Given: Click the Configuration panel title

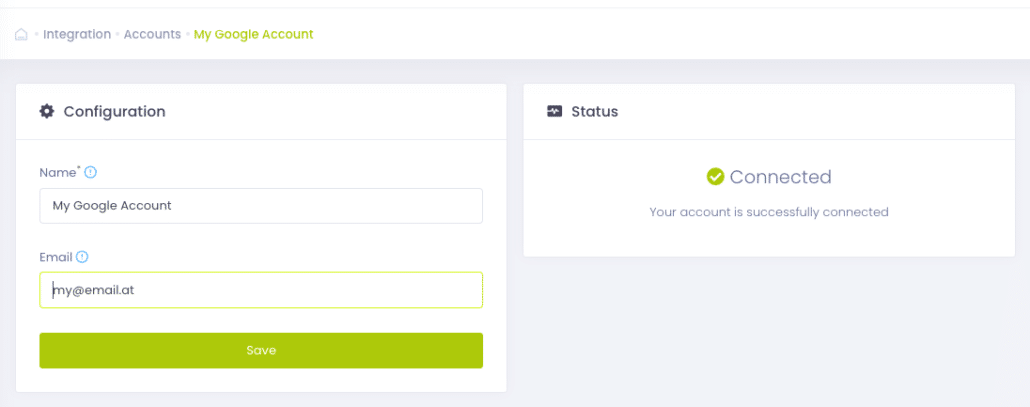Looking at the screenshot, I should pos(114,111).
